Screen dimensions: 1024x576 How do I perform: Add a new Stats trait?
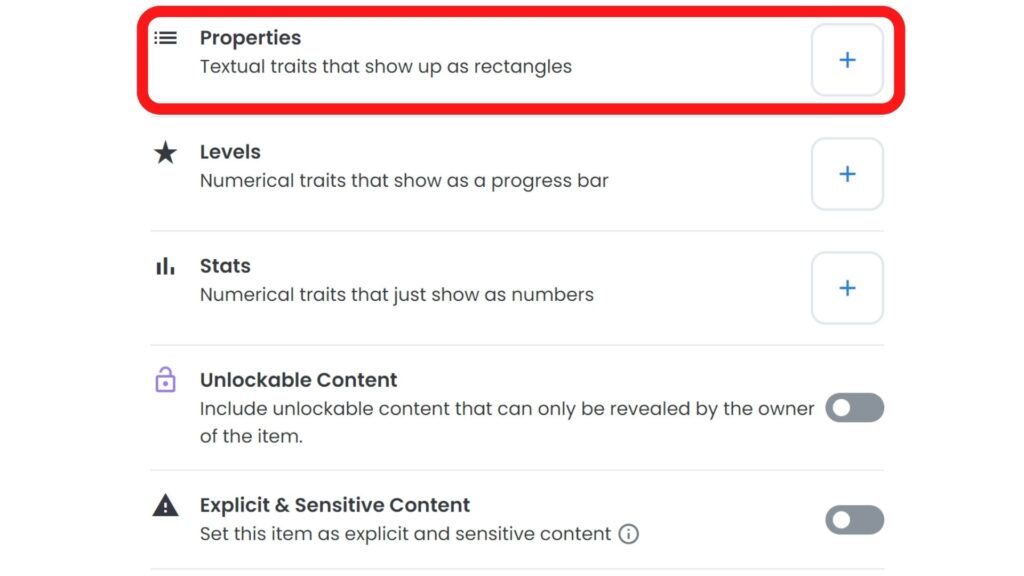click(x=847, y=288)
